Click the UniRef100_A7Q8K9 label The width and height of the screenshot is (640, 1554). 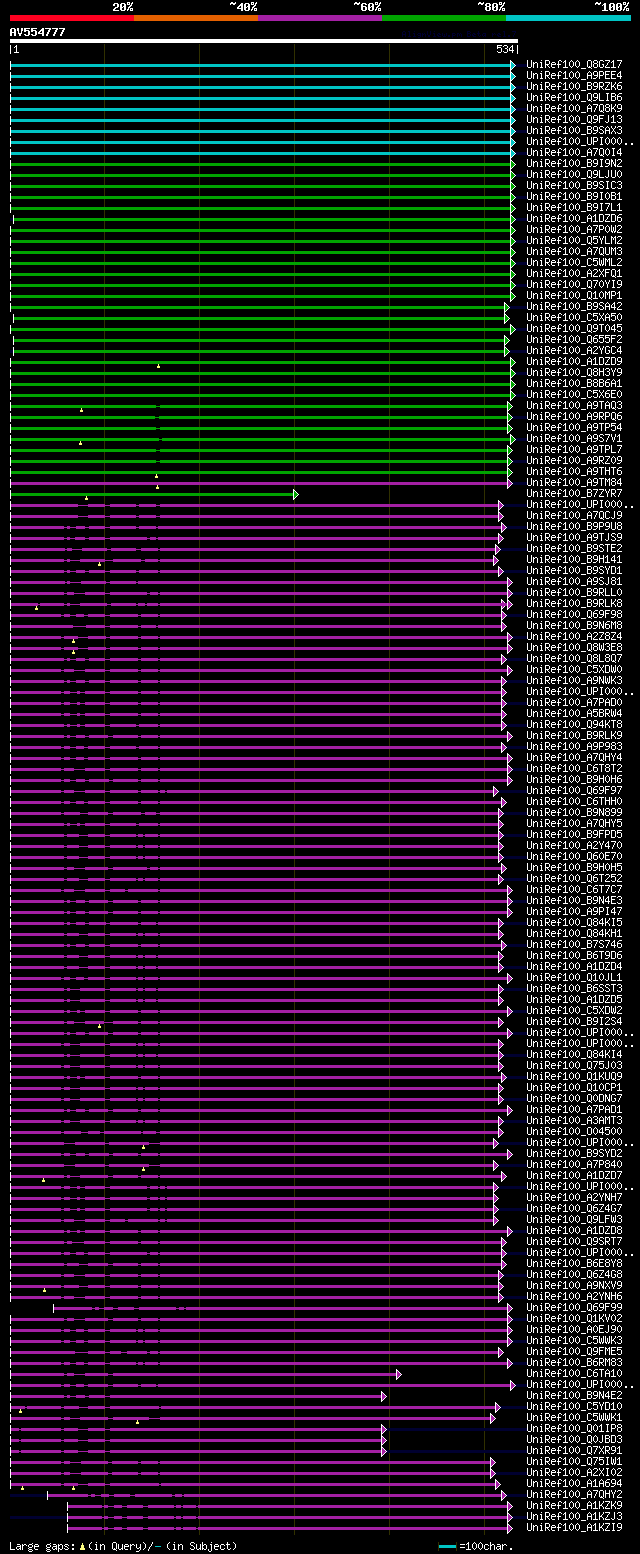[574, 108]
